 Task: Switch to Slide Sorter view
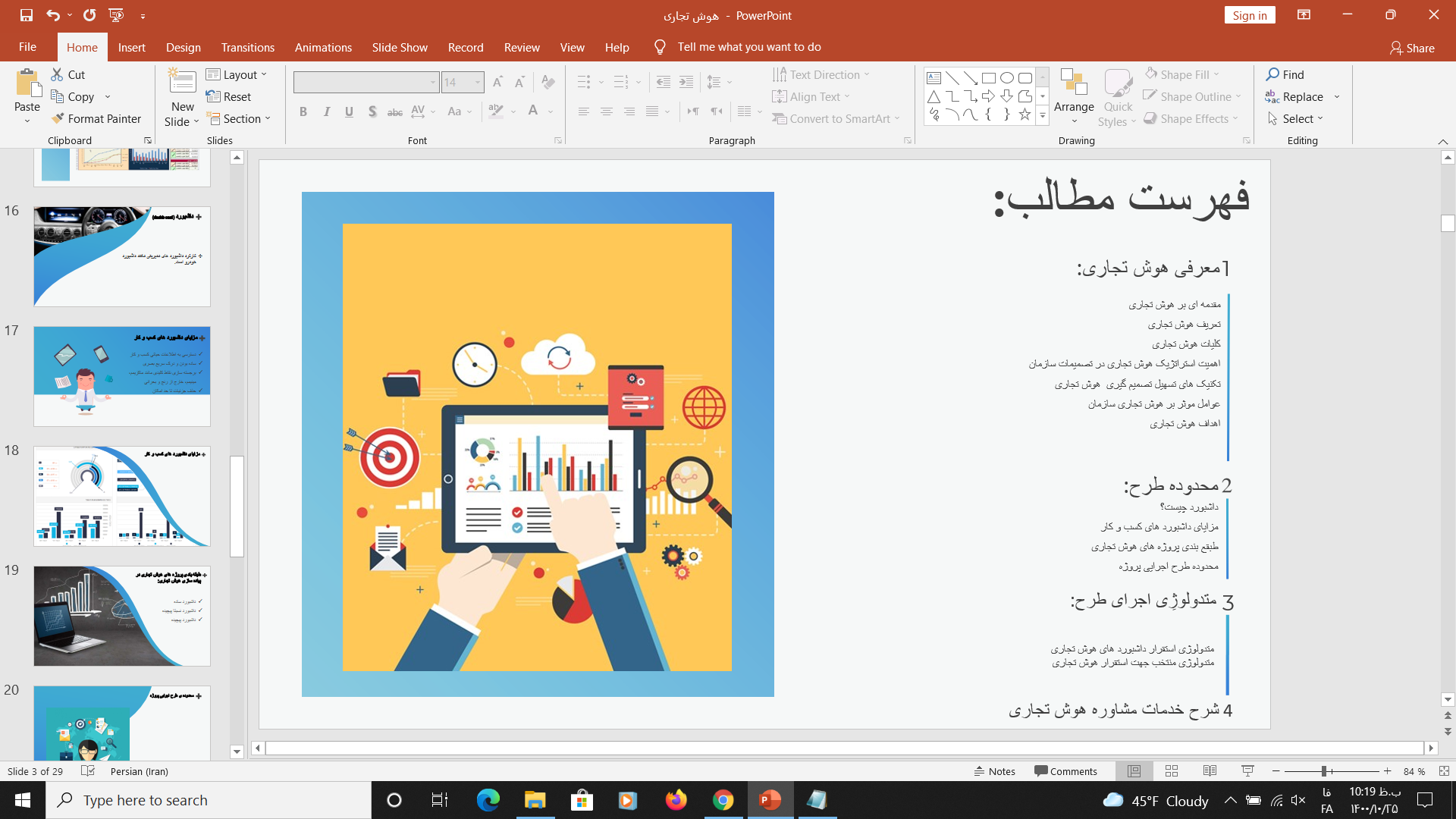click(x=1171, y=771)
